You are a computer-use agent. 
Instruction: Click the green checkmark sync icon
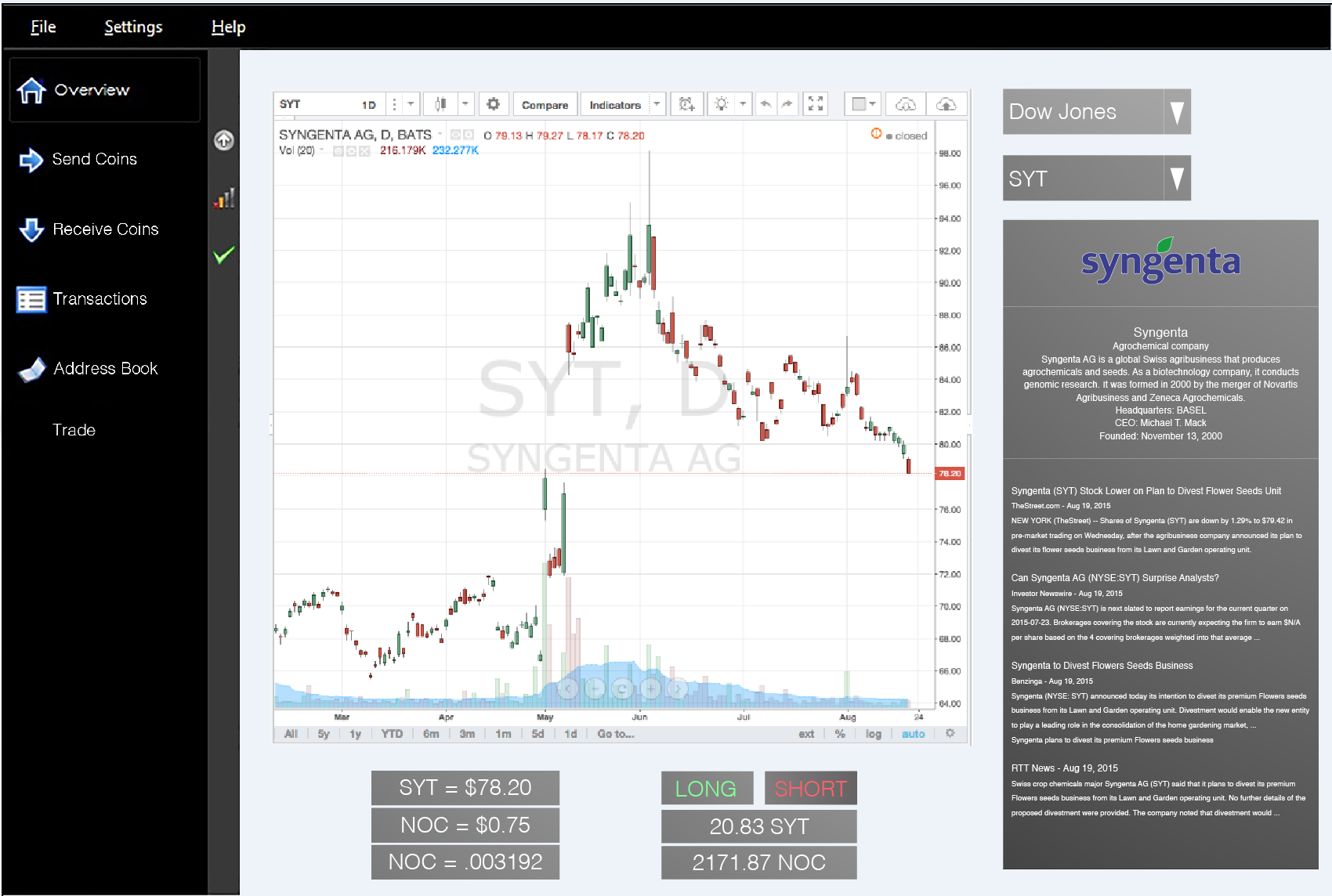coord(224,255)
